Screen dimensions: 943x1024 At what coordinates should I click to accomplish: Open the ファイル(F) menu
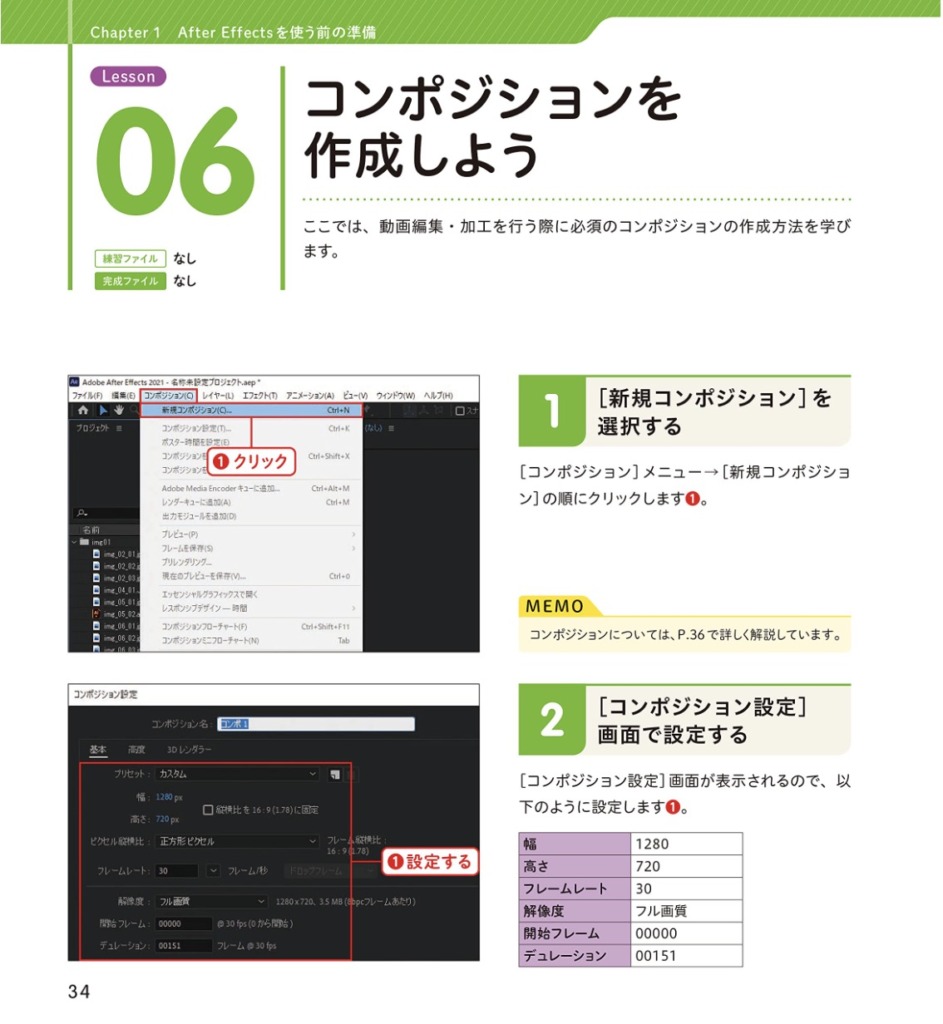pos(87,396)
